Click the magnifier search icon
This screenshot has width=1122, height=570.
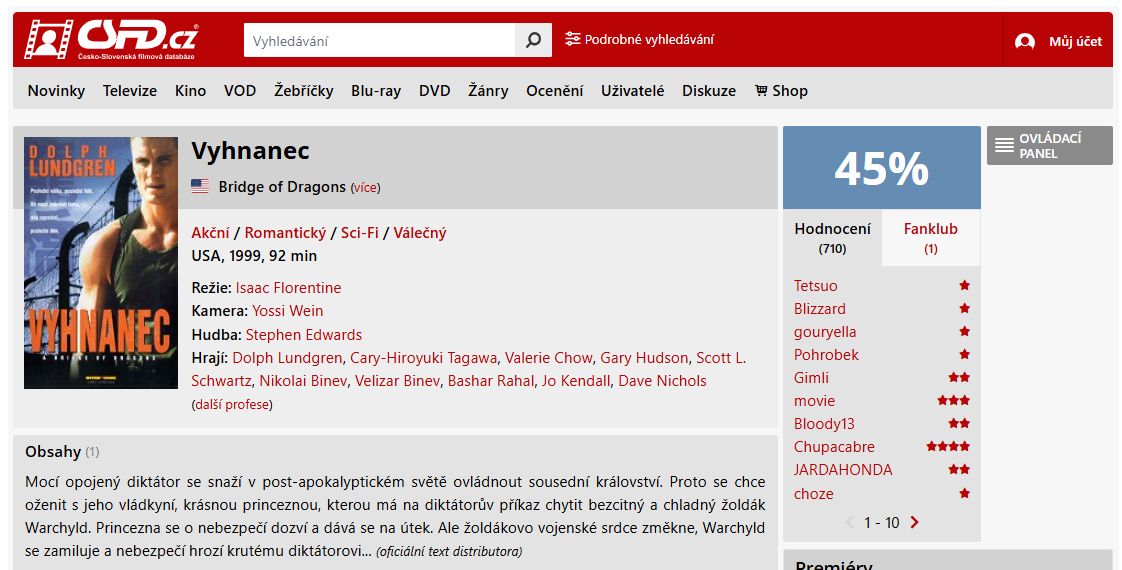[533, 40]
